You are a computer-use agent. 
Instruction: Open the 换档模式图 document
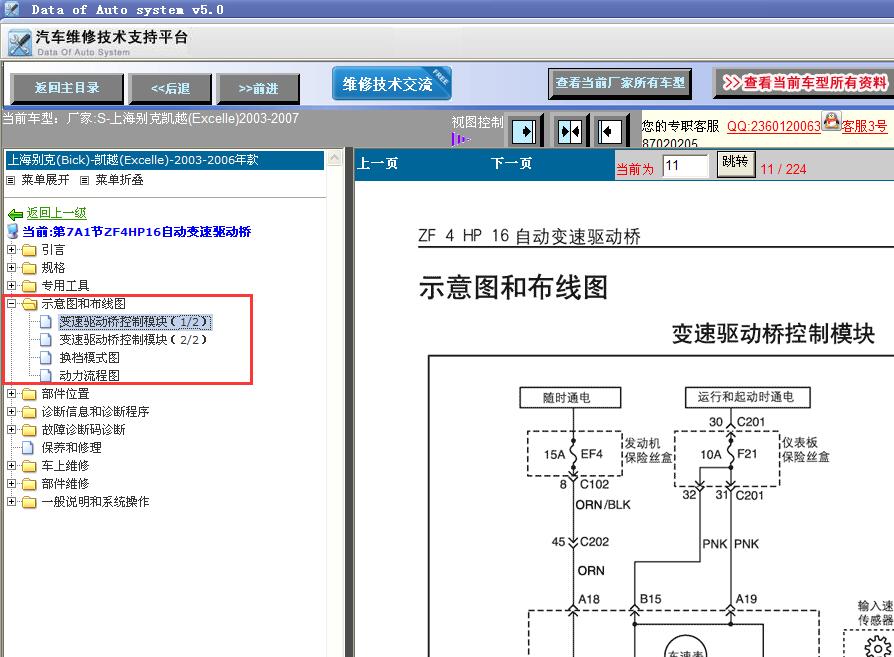click(90, 358)
